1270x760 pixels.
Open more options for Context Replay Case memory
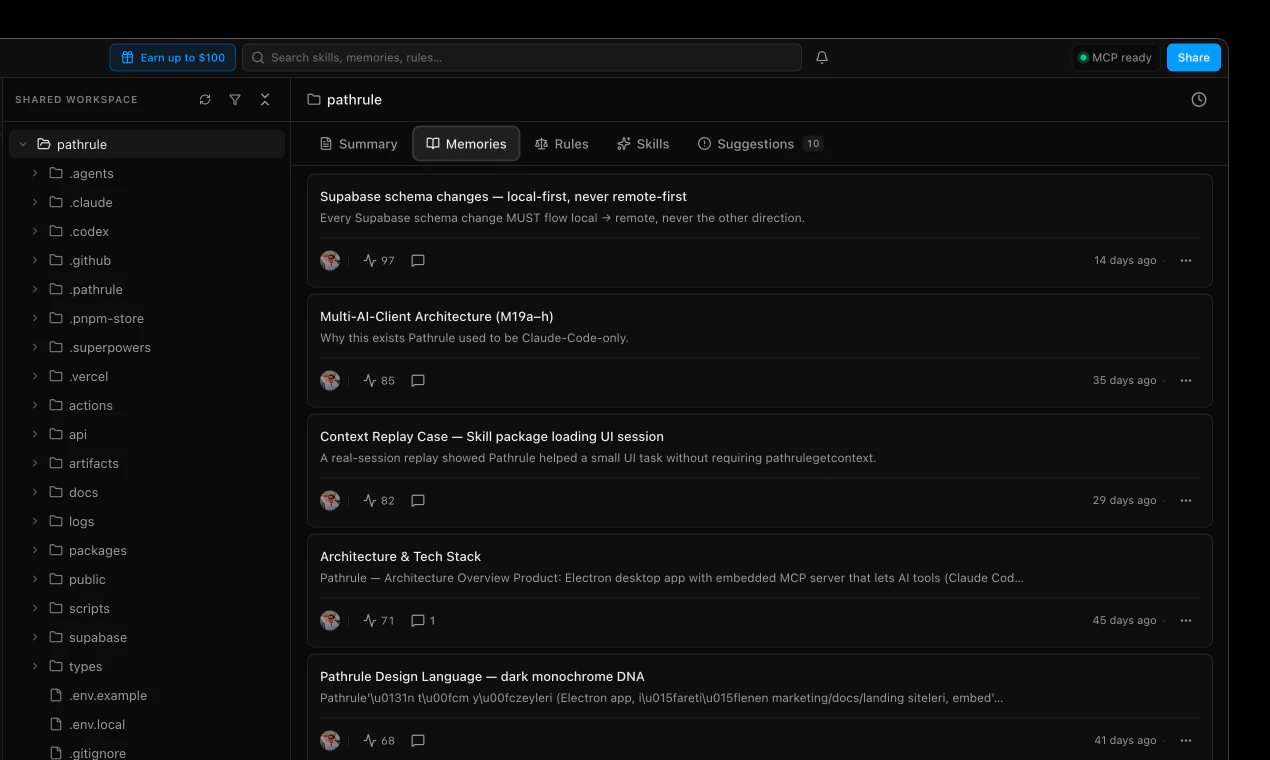(x=1186, y=501)
